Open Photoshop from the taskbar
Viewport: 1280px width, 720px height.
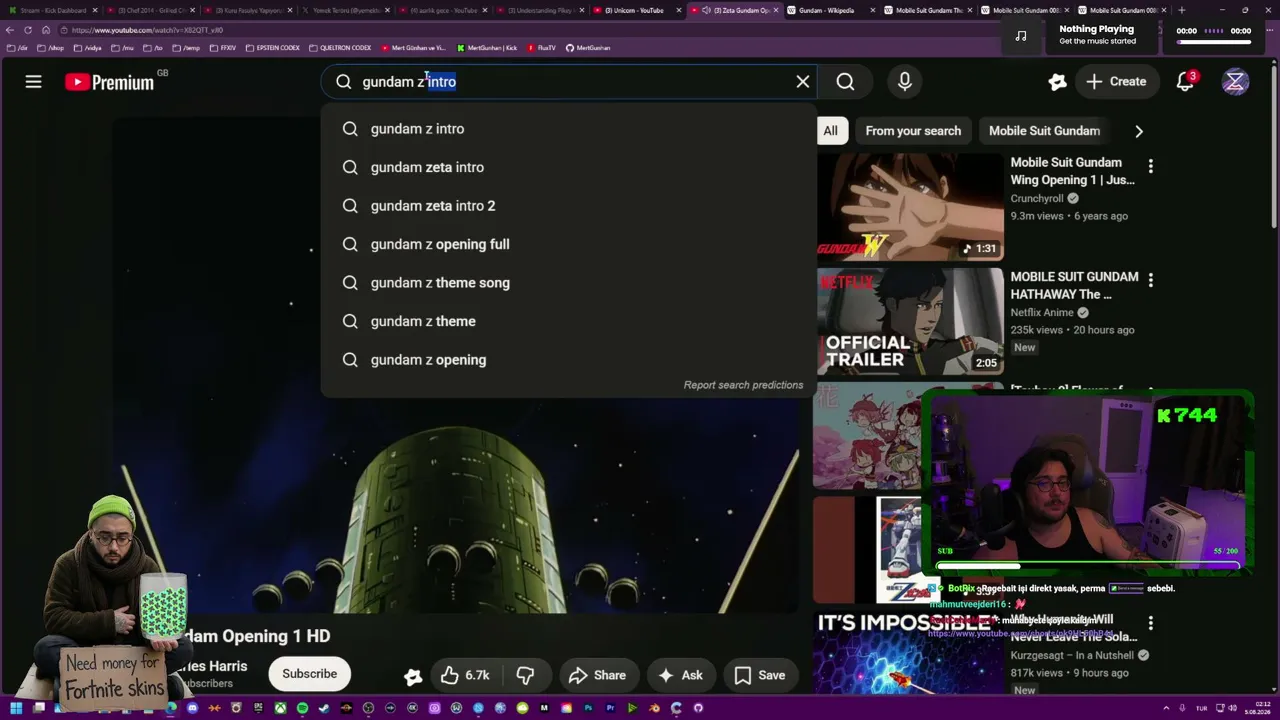pyautogui.click(x=588, y=708)
